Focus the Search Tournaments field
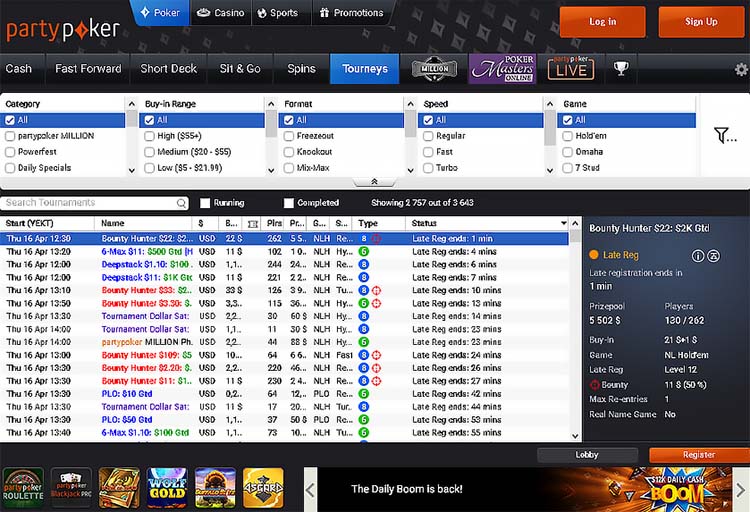The height and width of the screenshot is (512, 750). 94,203
